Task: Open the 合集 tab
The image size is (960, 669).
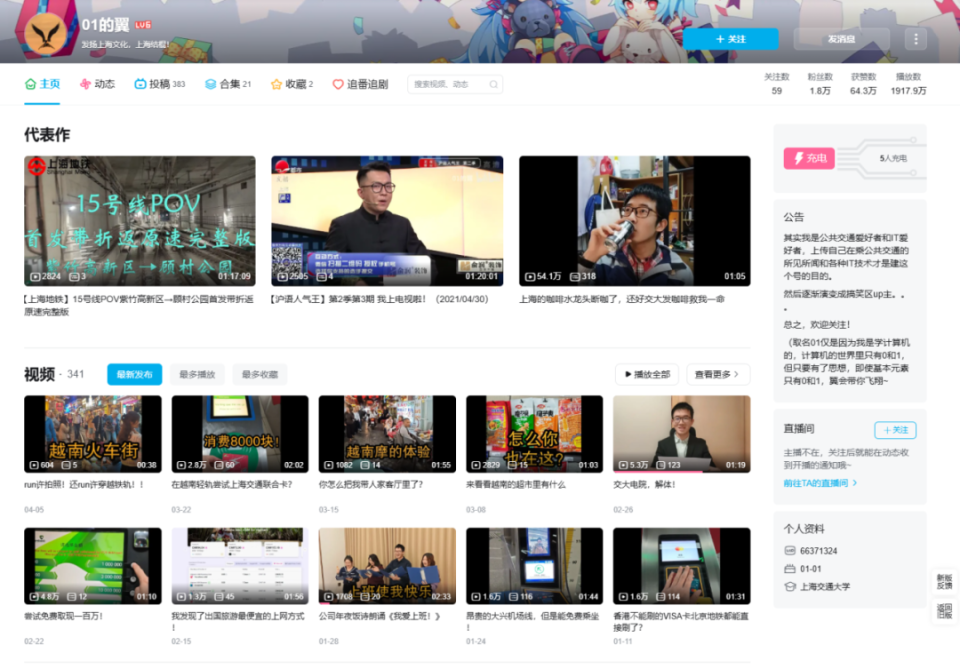Action: 228,85
